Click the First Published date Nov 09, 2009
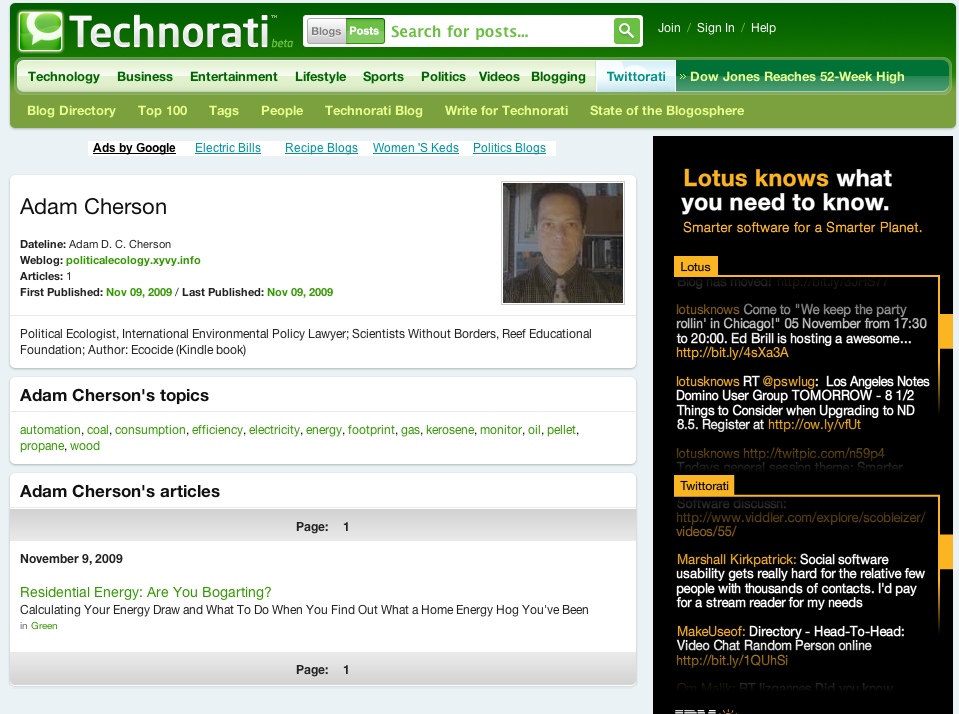959x714 pixels. (x=139, y=292)
